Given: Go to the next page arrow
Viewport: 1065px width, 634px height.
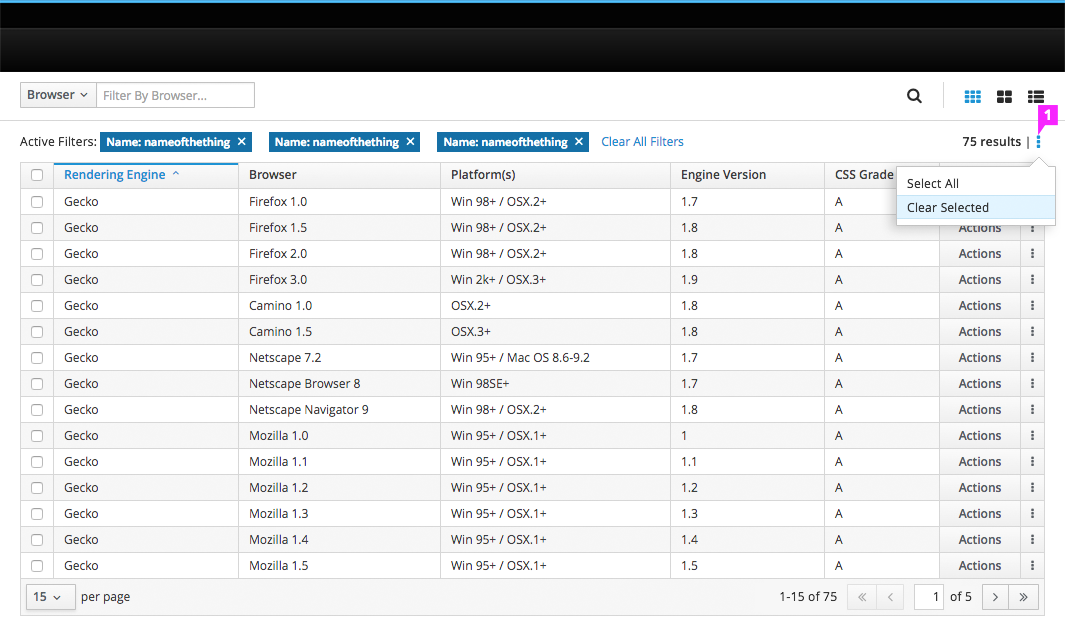Looking at the screenshot, I should point(995,597).
